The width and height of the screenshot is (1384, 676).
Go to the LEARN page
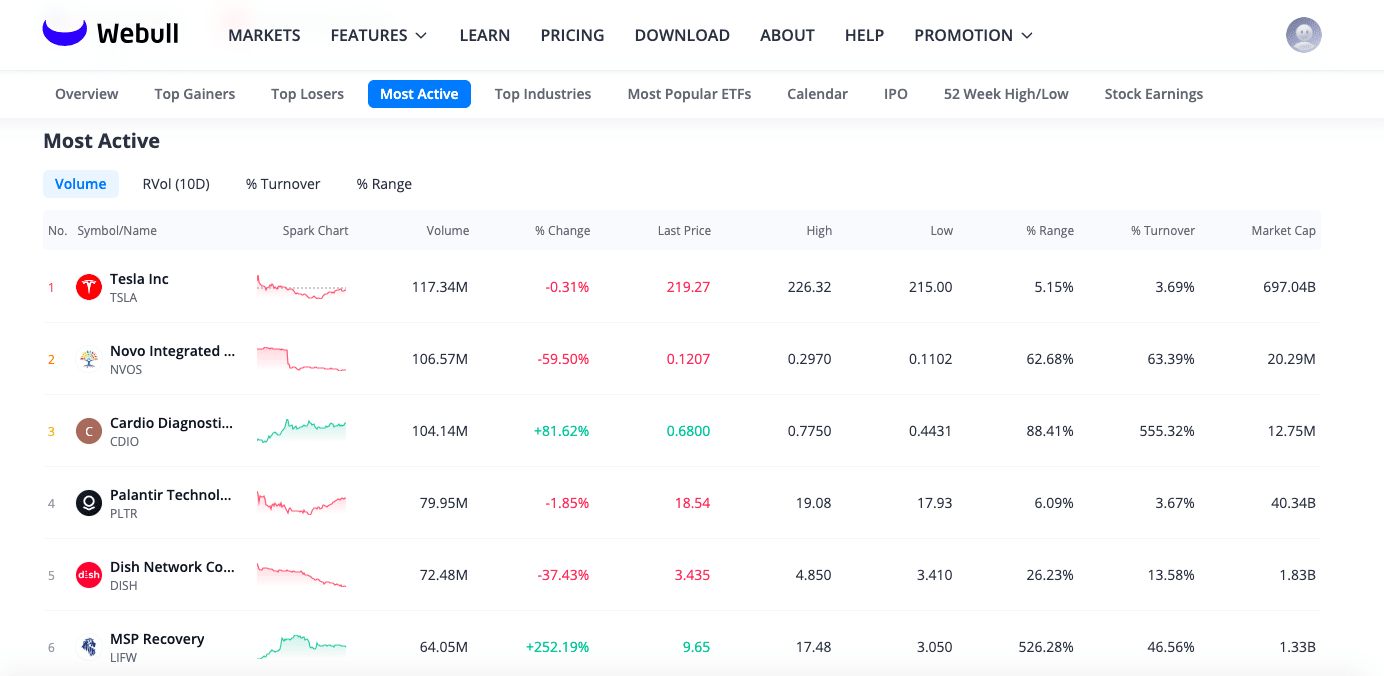click(485, 35)
